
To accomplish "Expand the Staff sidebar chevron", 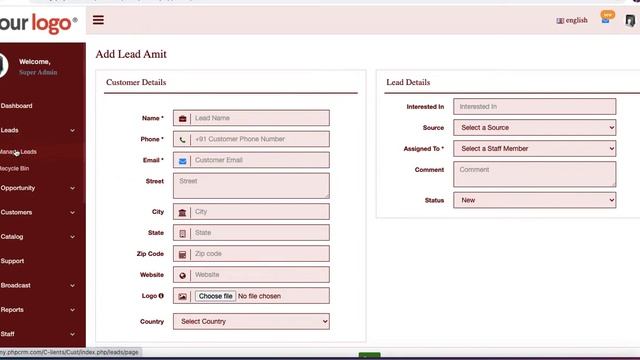I will pos(72,334).
